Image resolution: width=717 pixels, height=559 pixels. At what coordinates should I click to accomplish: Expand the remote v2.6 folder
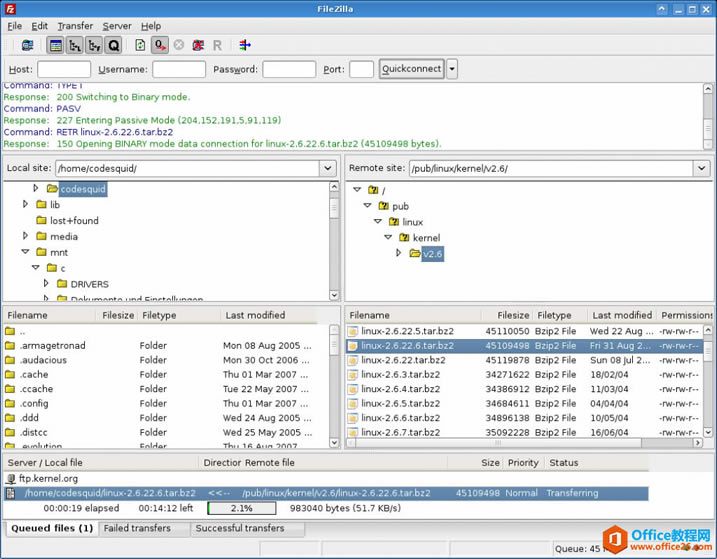coord(398,253)
